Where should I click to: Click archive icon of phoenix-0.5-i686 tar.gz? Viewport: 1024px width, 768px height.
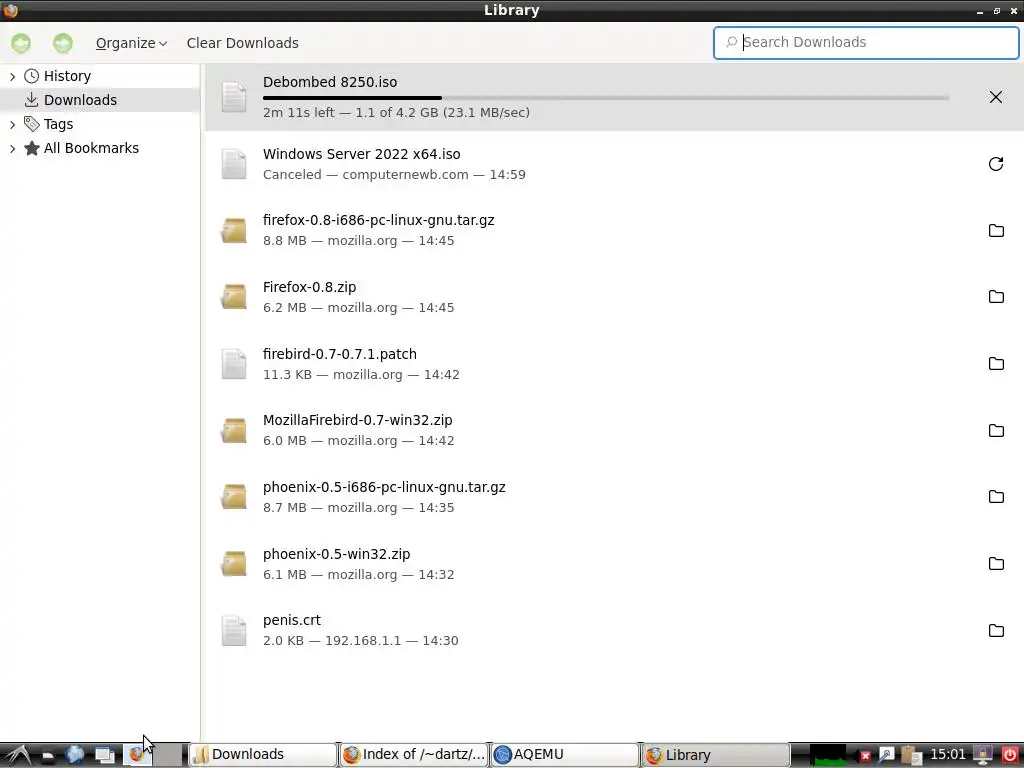[x=234, y=497]
